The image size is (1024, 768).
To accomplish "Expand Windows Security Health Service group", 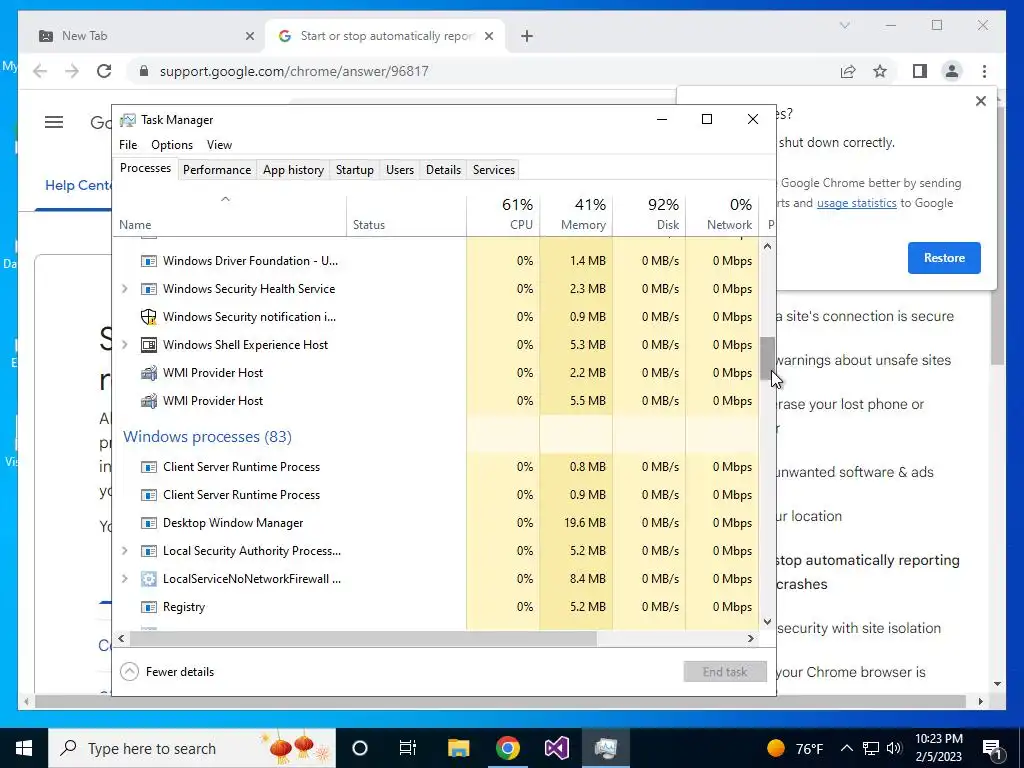I will point(125,289).
